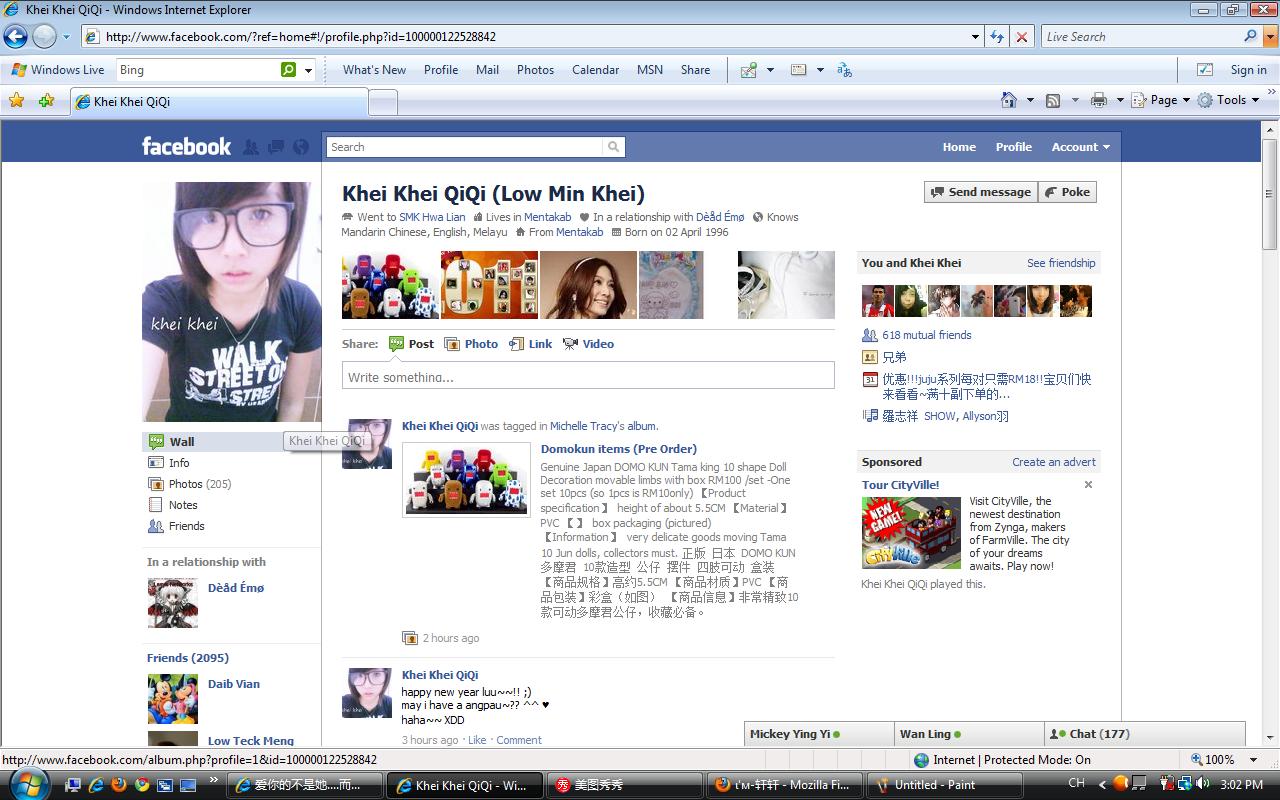
Task: Click the refresh page icon
Action: pyautogui.click(x=997, y=37)
